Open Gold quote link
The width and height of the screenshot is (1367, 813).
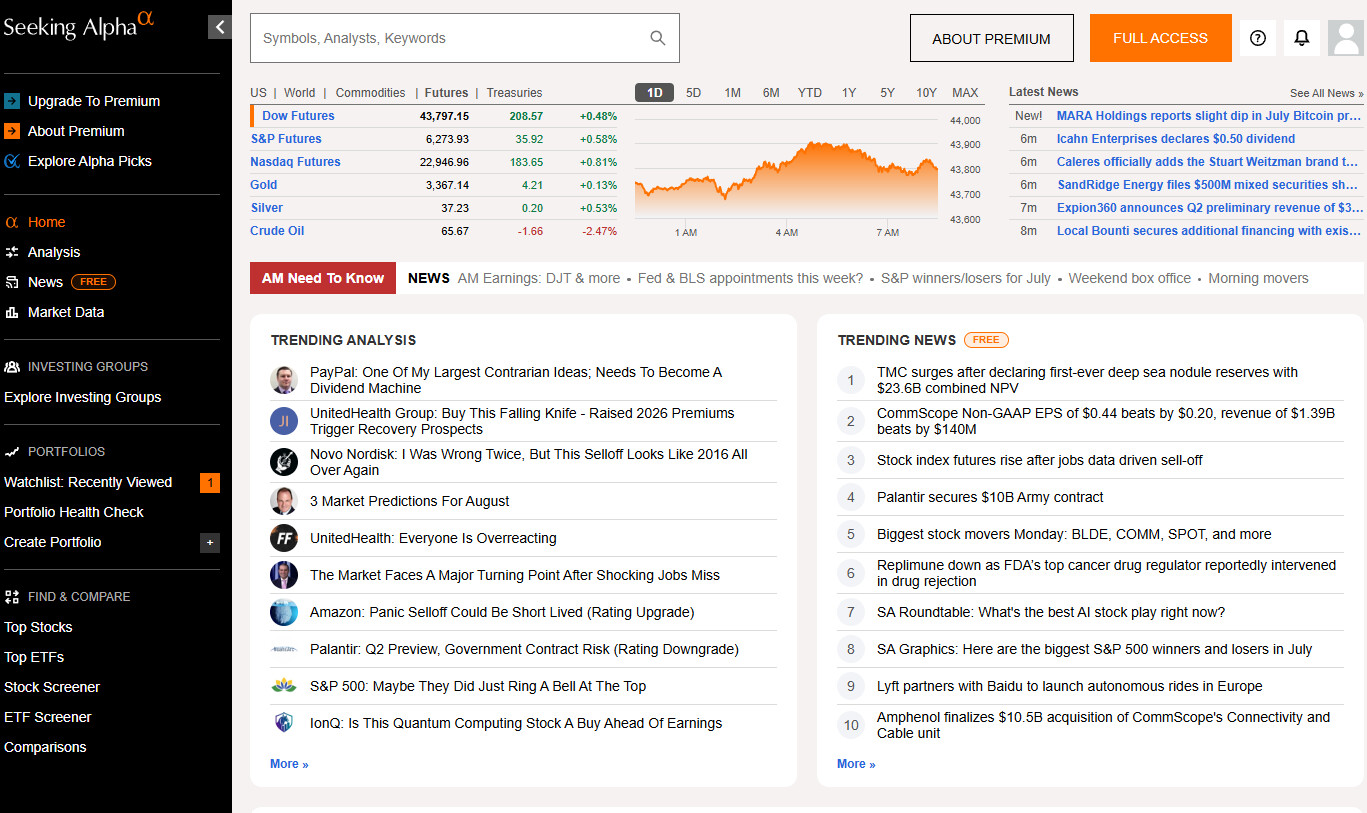coord(264,185)
